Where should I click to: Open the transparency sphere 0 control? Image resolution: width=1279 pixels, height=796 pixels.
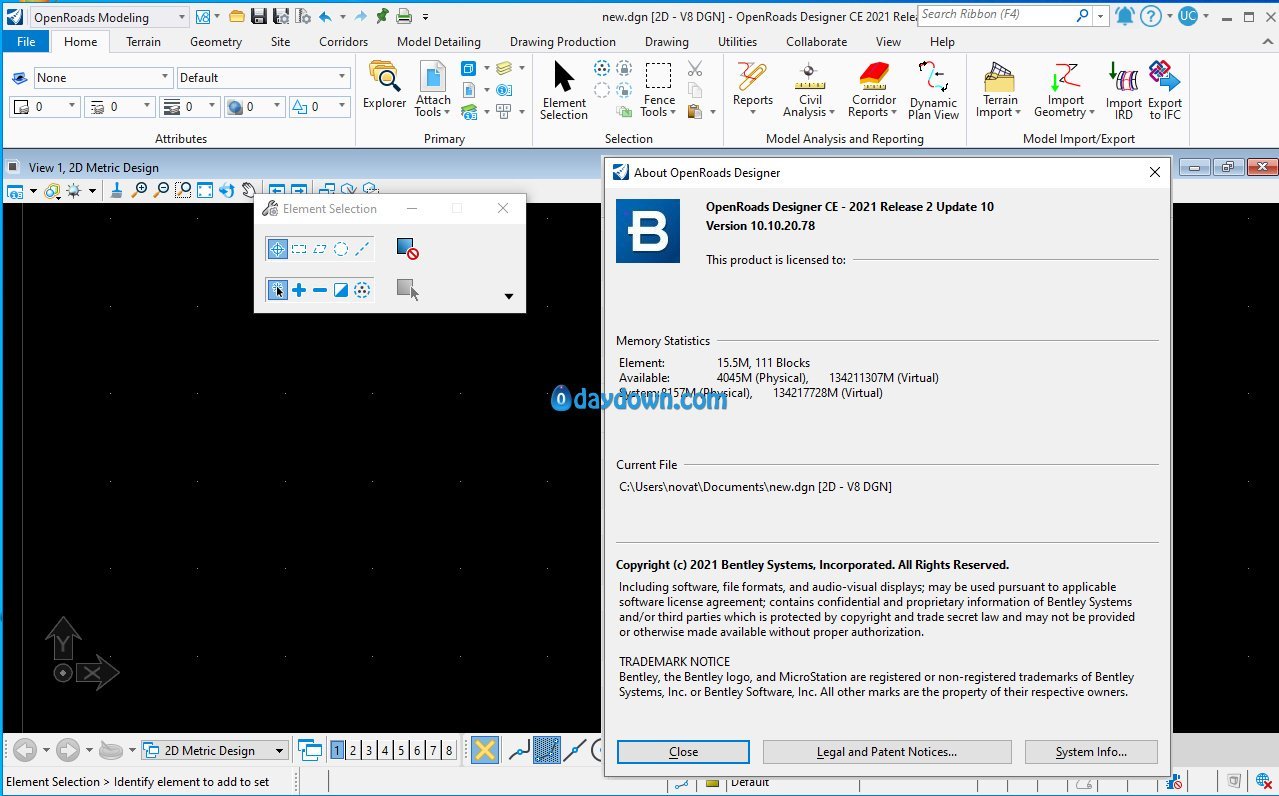tap(253, 106)
